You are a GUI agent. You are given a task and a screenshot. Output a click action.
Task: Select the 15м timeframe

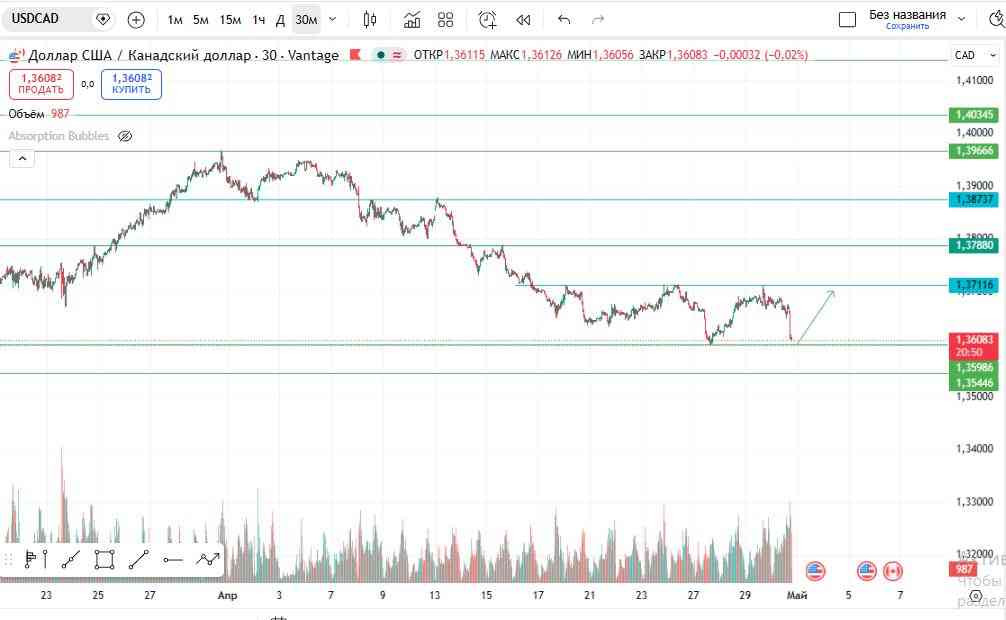coord(230,20)
